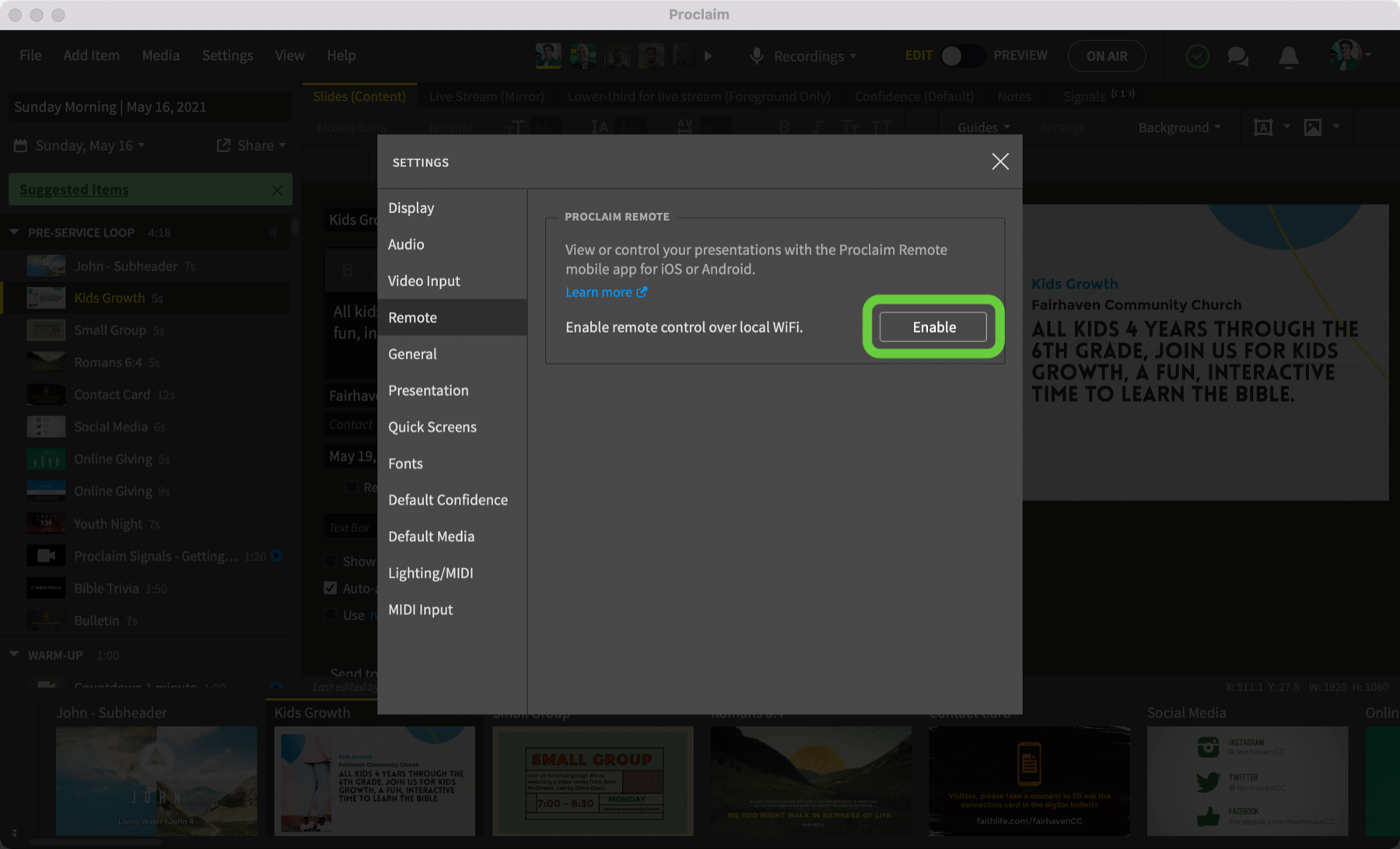Viewport: 1400px width, 849px height.
Task: Open Video Input settings
Action: 452,281
